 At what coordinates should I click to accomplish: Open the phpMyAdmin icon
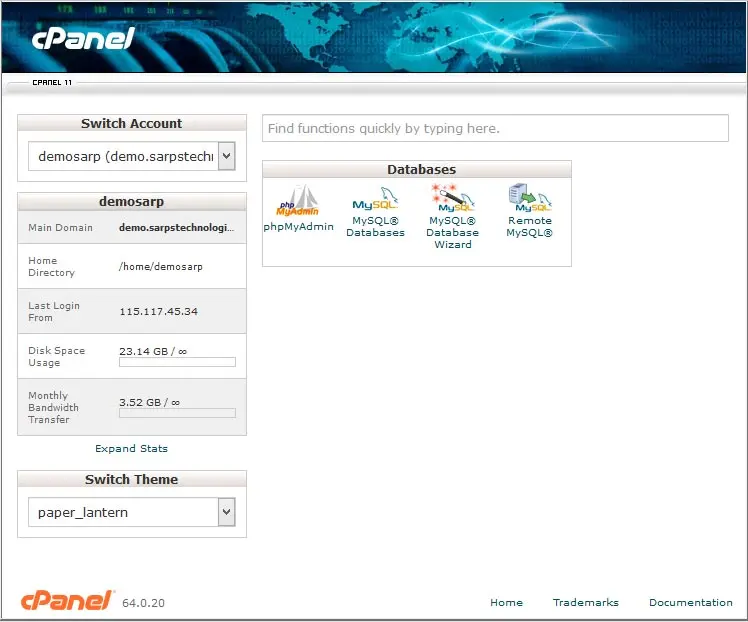coord(298,200)
